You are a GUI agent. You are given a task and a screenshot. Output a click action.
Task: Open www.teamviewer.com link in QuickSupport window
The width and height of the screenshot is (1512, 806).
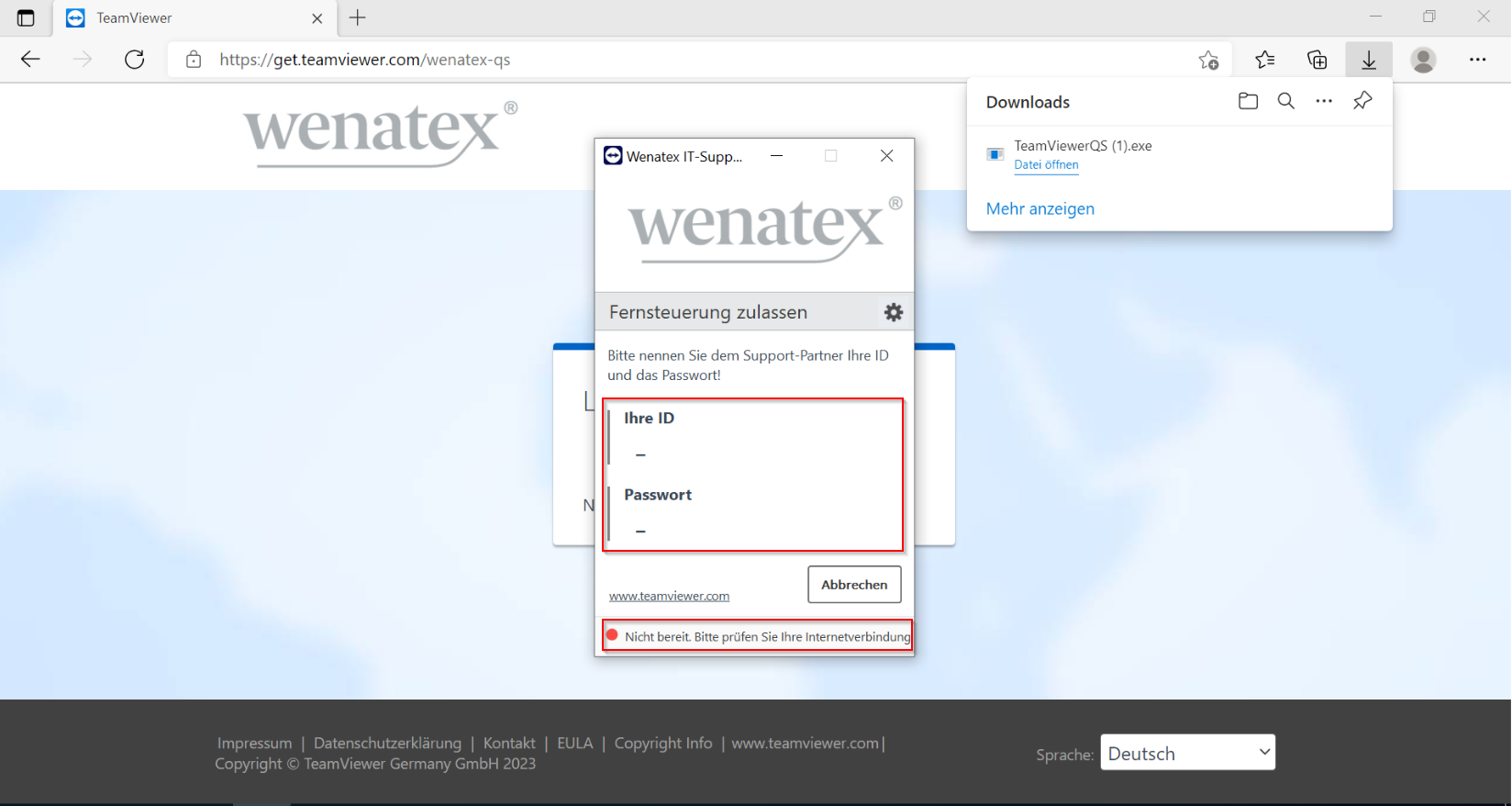pyautogui.click(x=669, y=596)
